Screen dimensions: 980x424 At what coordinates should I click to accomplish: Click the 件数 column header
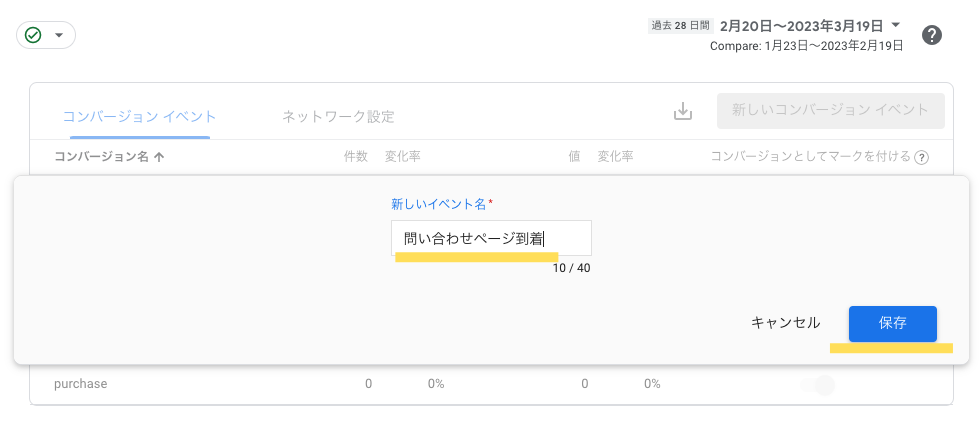pyautogui.click(x=356, y=157)
